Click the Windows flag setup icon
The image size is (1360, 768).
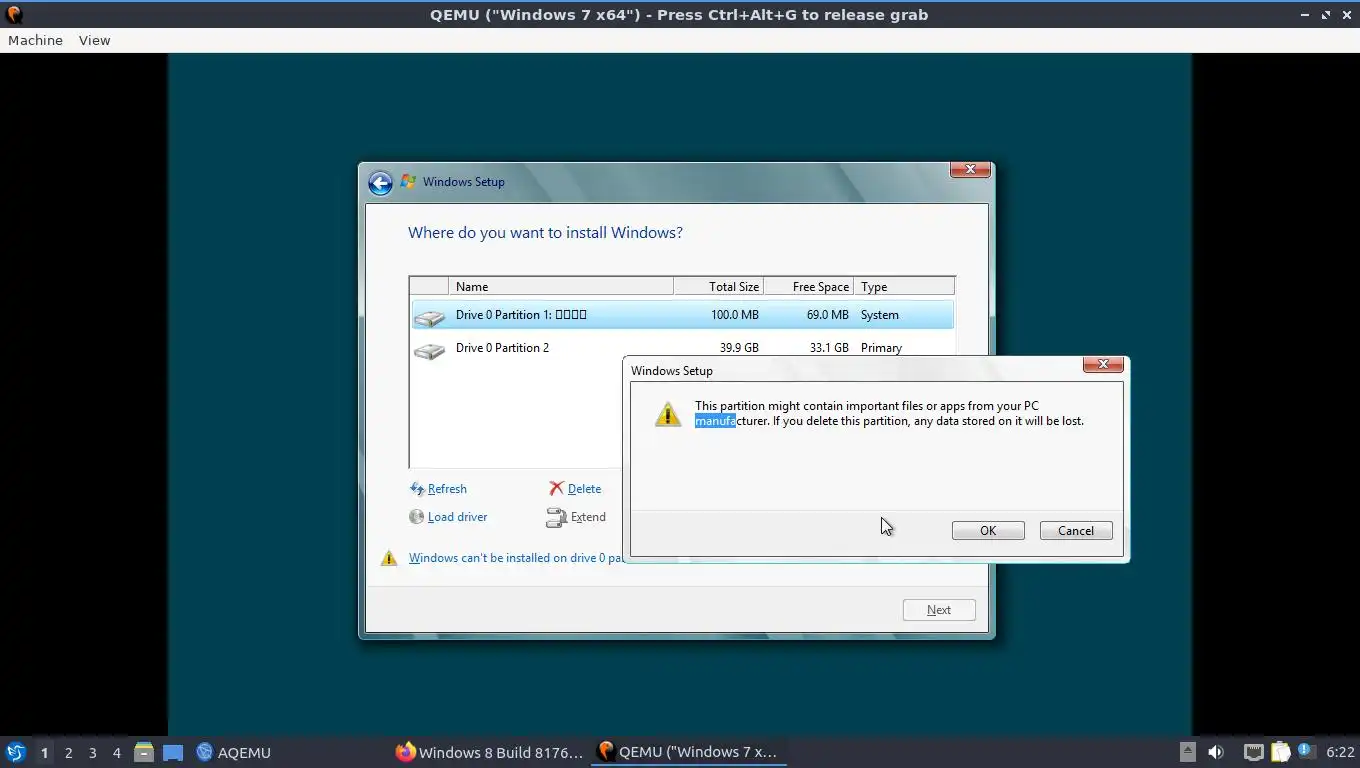(408, 181)
